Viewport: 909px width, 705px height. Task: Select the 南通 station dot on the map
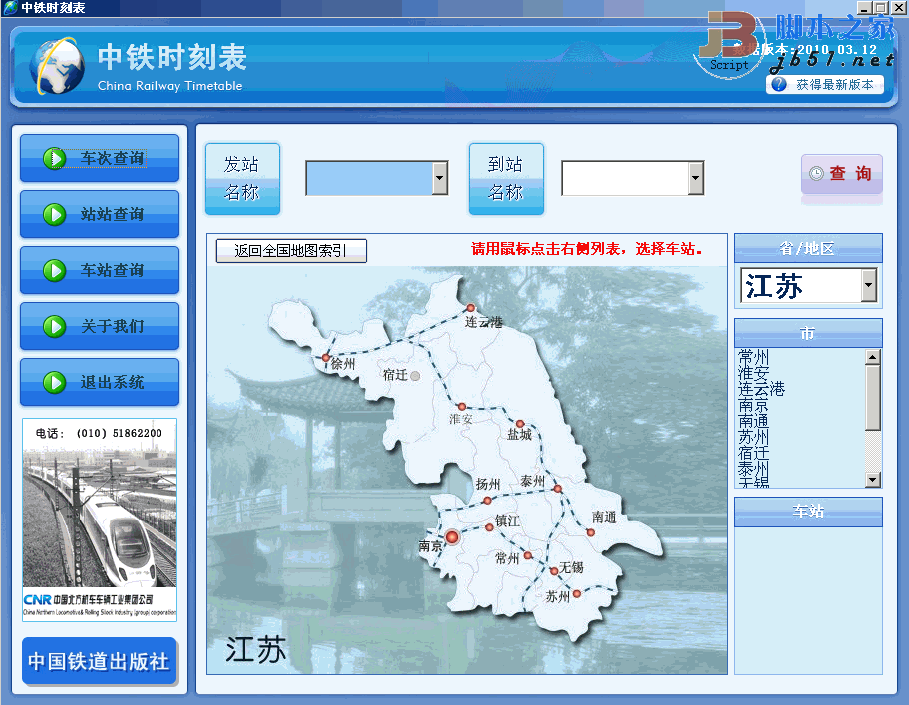point(591,532)
